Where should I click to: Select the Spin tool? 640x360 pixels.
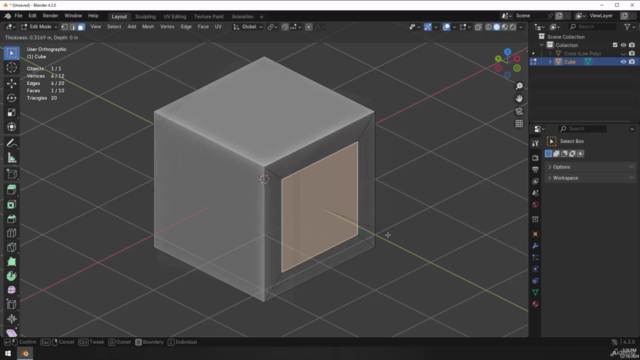coord(11,276)
